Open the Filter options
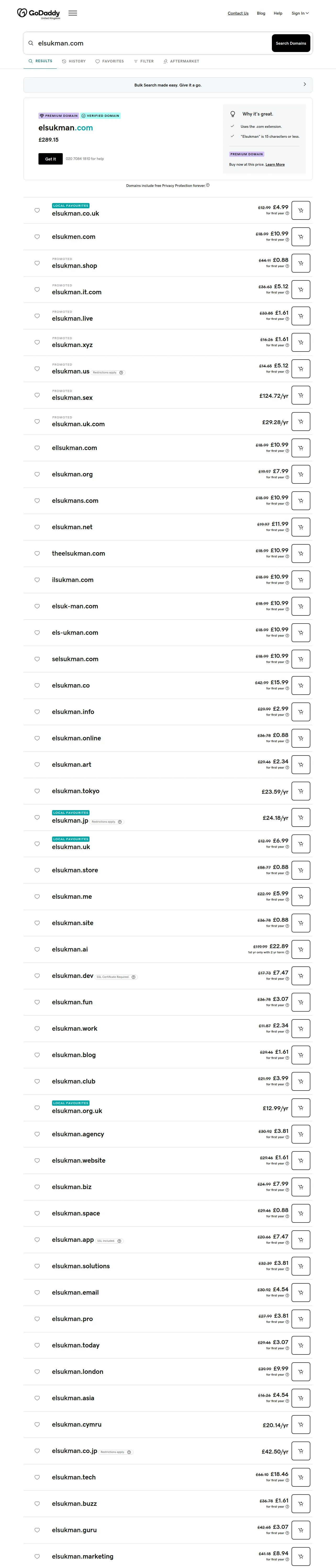Viewport: 336px width, 1568px height. coord(144,61)
